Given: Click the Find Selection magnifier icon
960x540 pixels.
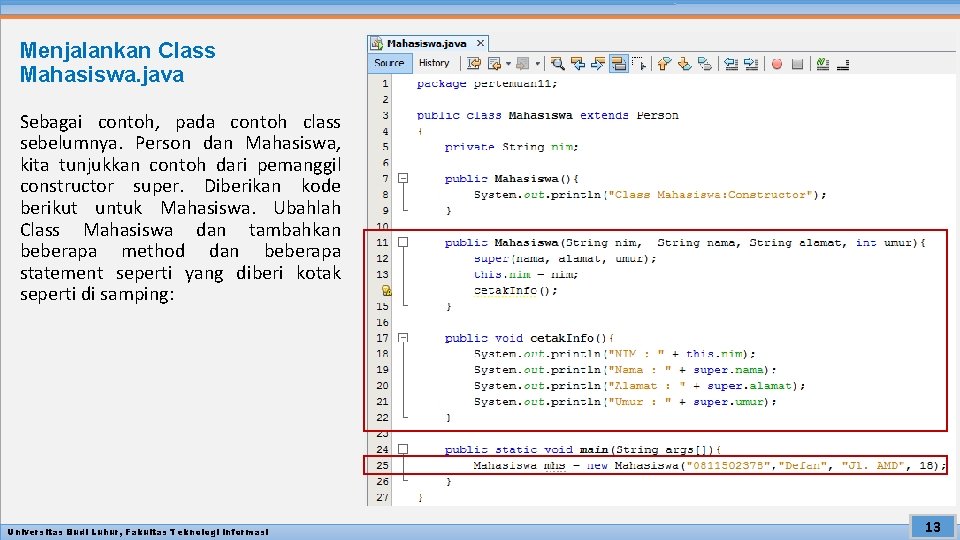Looking at the screenshot, I should [x=557, y=63].
